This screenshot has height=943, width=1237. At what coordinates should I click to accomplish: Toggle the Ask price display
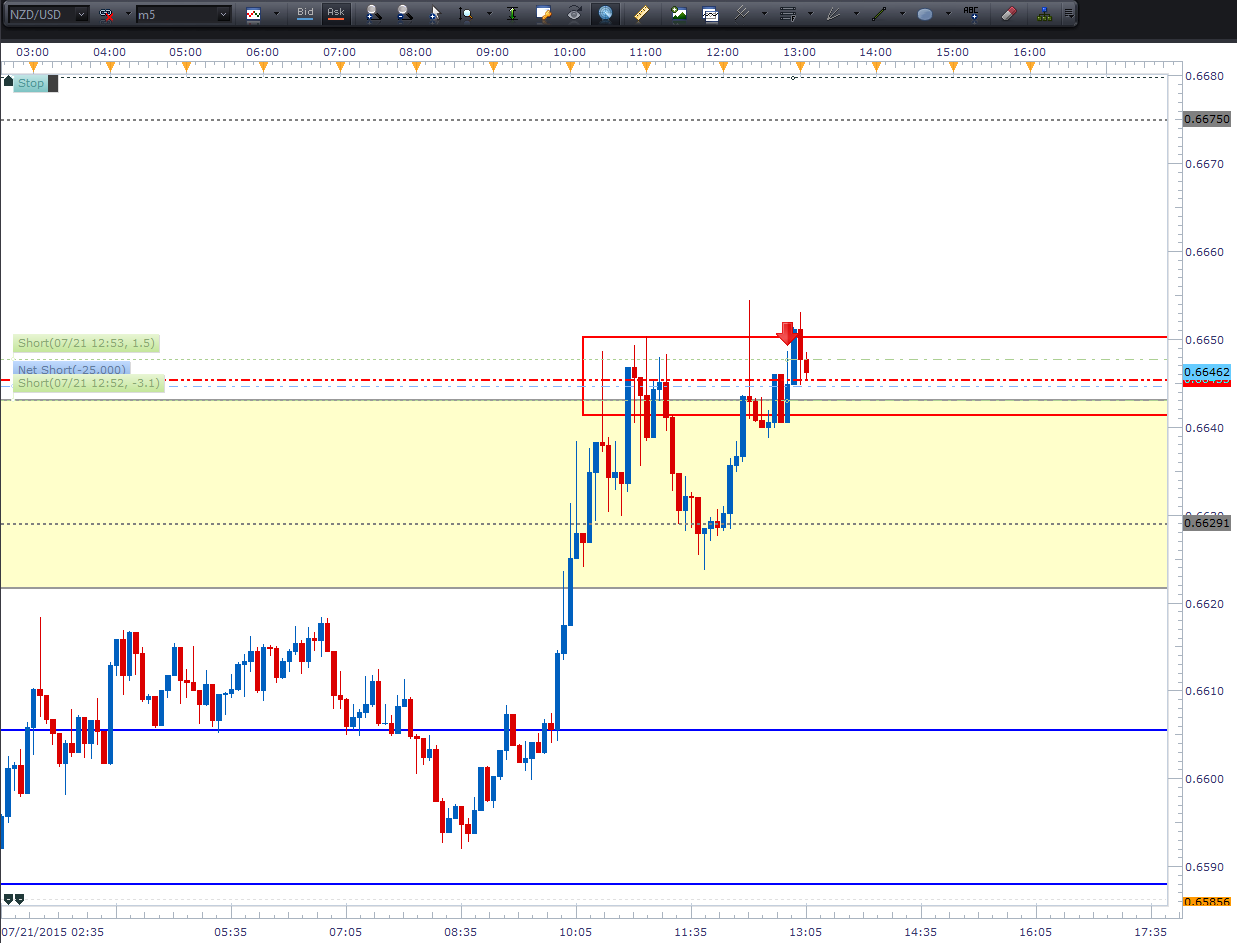336,13
